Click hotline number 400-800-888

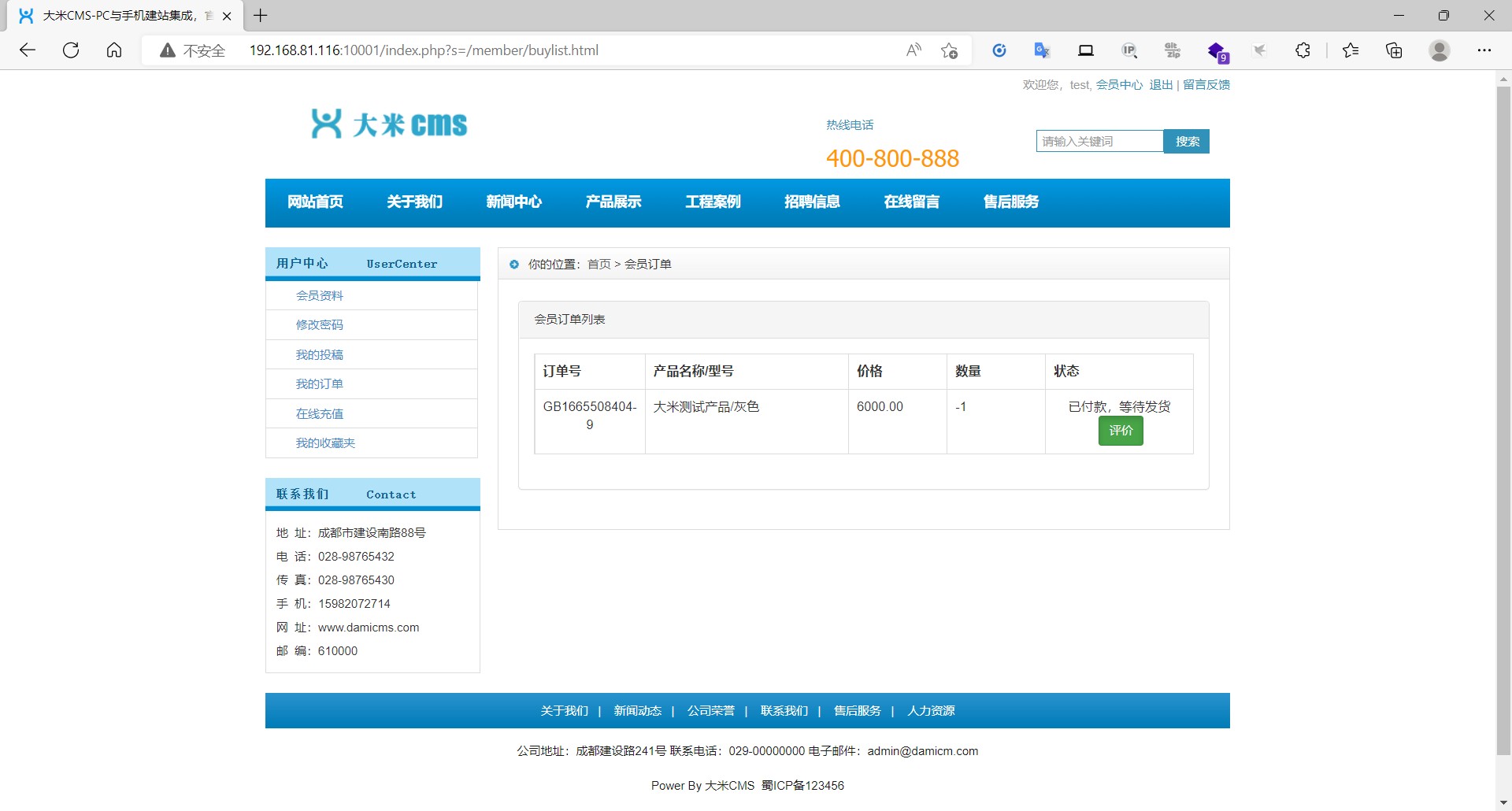892,159
